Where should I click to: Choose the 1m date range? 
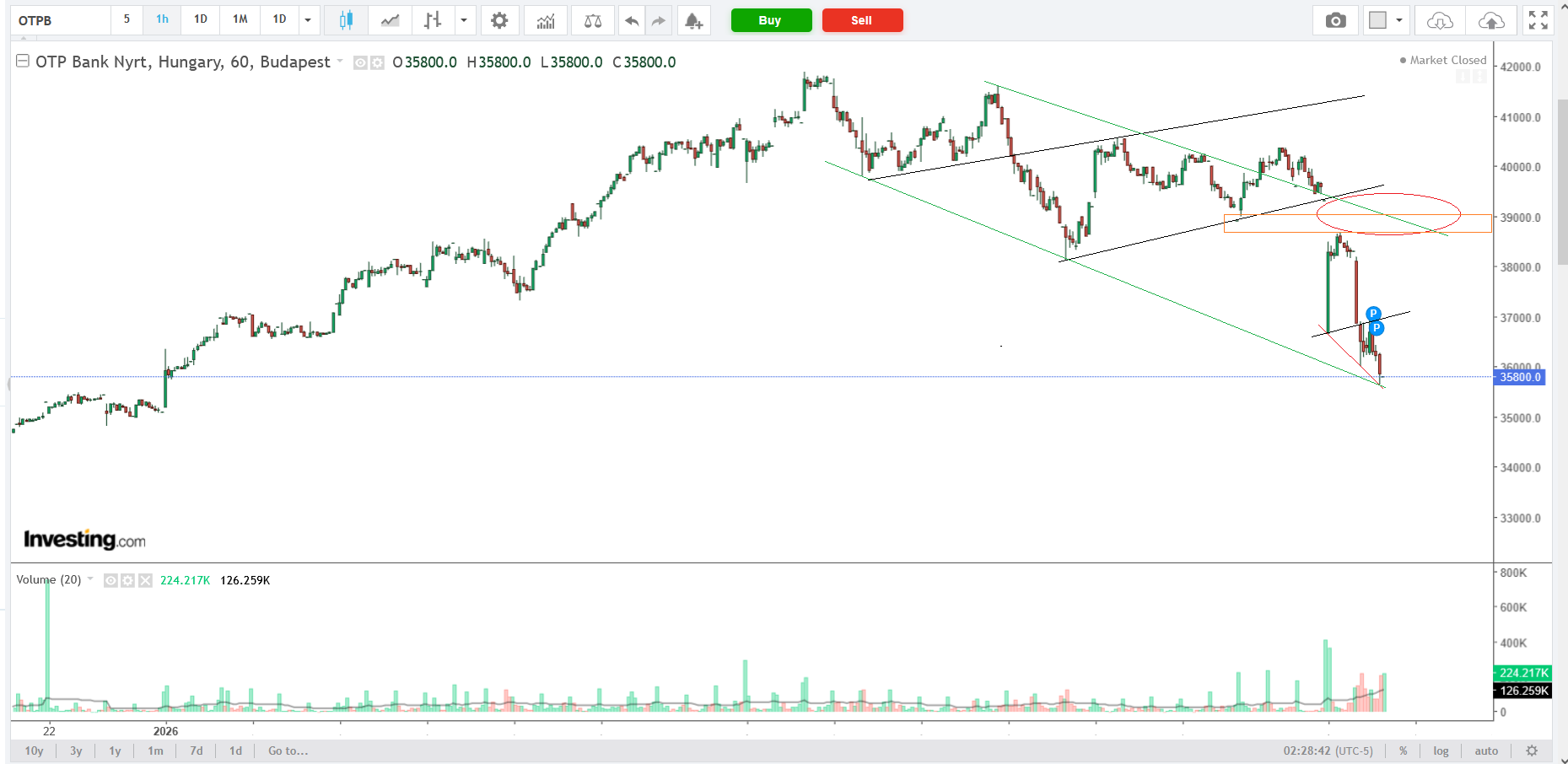155,751
